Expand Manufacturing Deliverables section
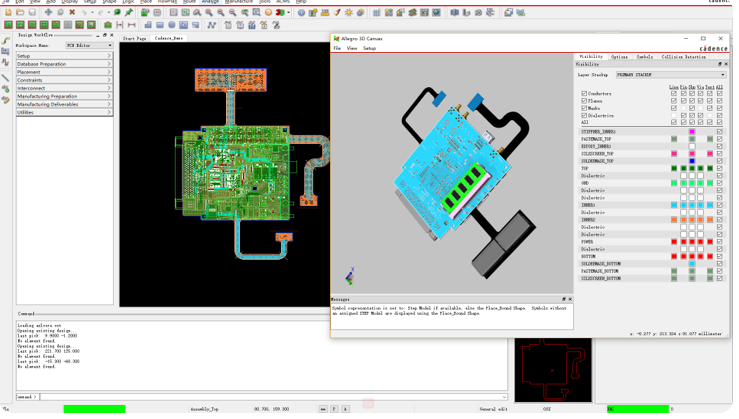 click(64, 104)
